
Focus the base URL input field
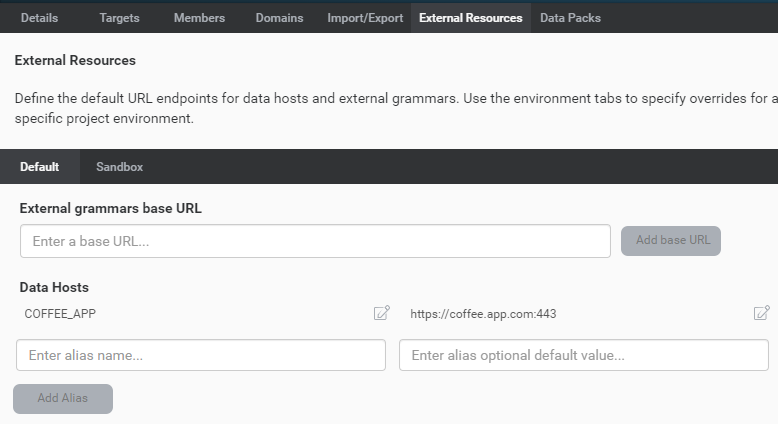[315, 241]
